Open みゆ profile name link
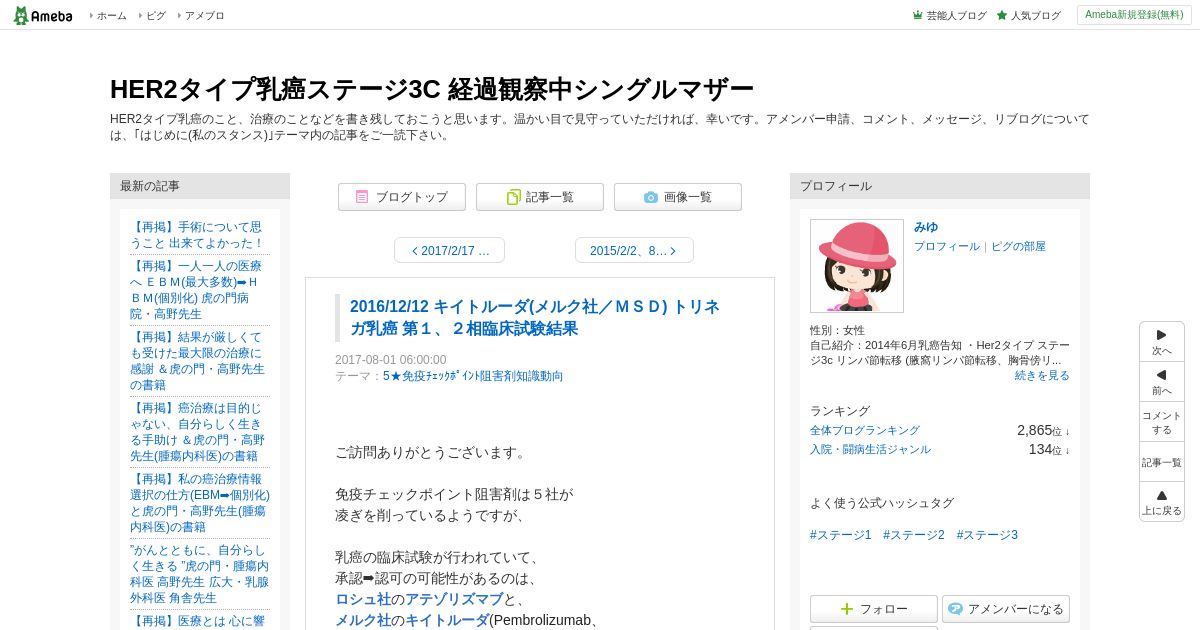This screenshot has width=1200, height=630. pyautogui.click(x=926, y=227)
